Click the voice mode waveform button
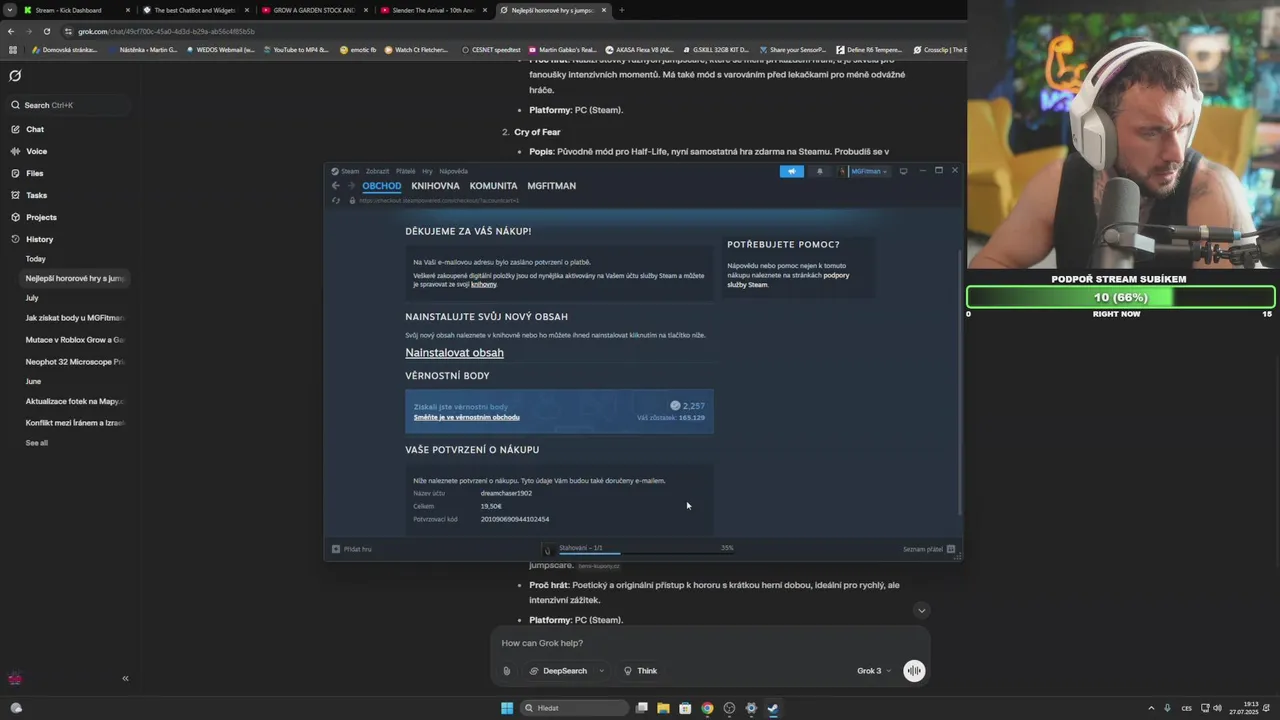Viewport: 1280px width, 720px height. 914,671
